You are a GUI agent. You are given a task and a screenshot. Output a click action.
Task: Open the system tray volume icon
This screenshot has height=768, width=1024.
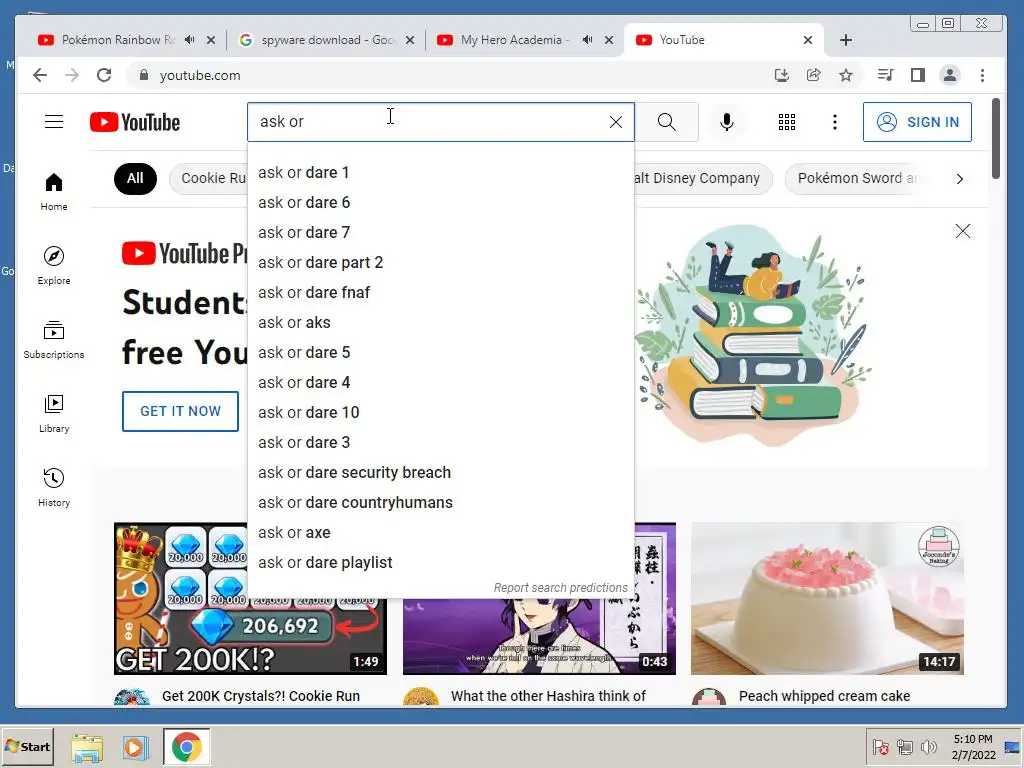929,746
